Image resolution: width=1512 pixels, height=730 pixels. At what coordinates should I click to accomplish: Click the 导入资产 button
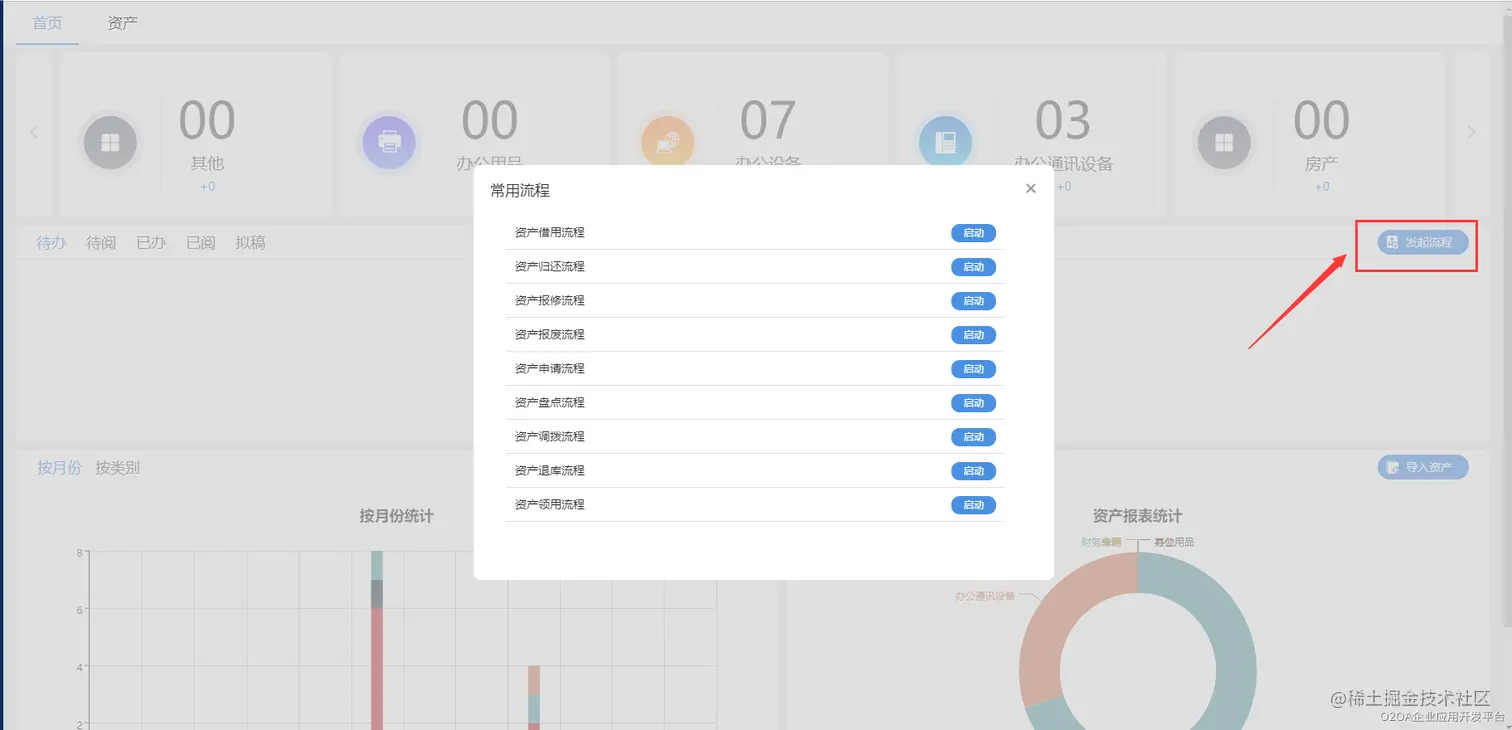[1422, 467]
